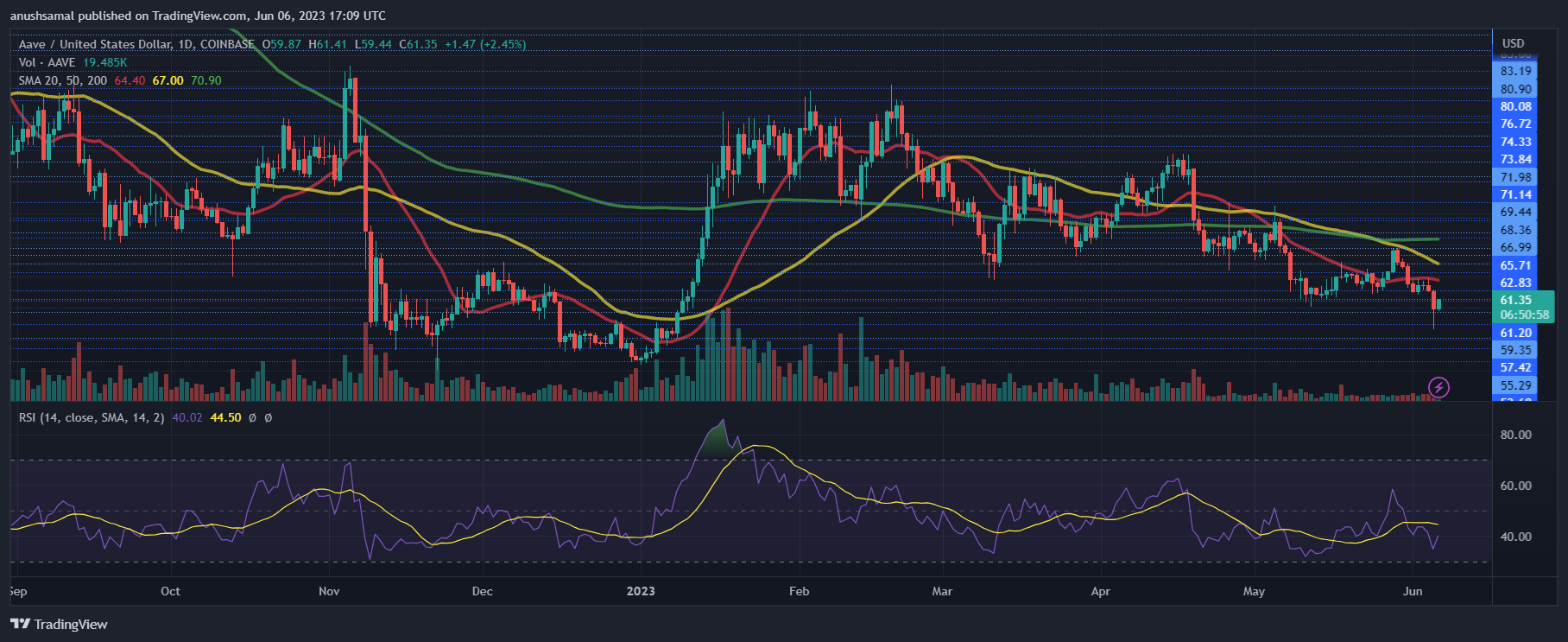The image size is (1568, 642).
Task: Click the yellow SMA value 67.00
Action: pos(168,80)
